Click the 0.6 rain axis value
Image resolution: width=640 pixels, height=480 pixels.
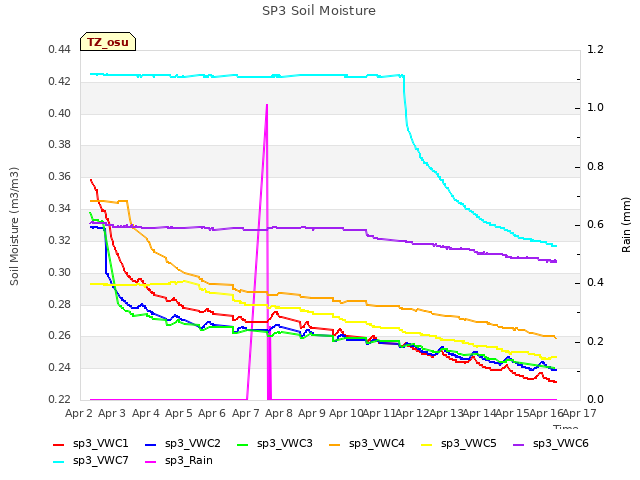[x=595, y=224]
